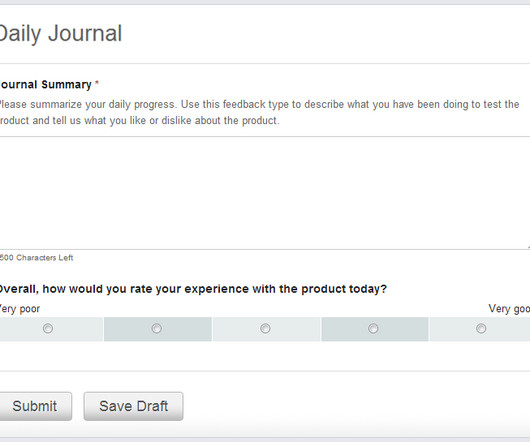Viewport: 530px width, 442px height.
Task: Choose the second rating radio button
Action: click(x=156, y=328)
